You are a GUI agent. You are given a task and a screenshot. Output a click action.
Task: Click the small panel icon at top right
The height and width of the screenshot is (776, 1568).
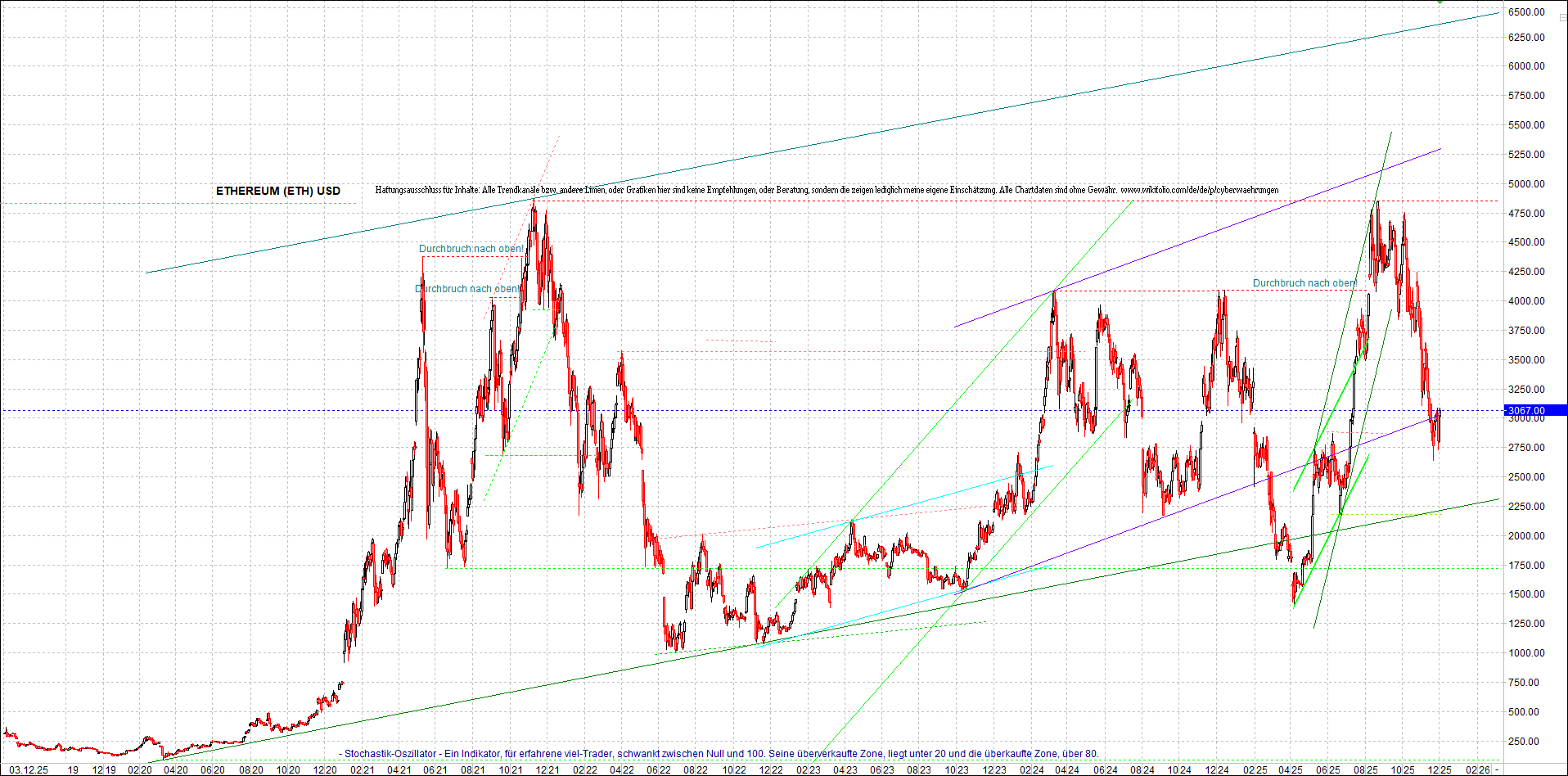(1561, 17)
